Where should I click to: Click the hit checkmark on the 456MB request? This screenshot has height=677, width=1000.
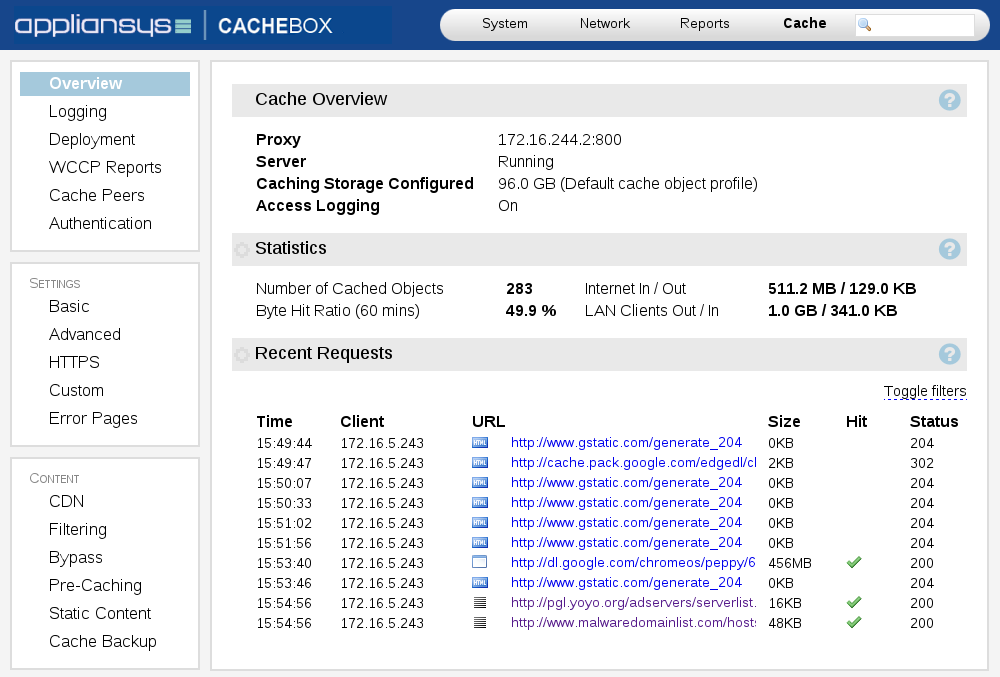tap(854, 562)
